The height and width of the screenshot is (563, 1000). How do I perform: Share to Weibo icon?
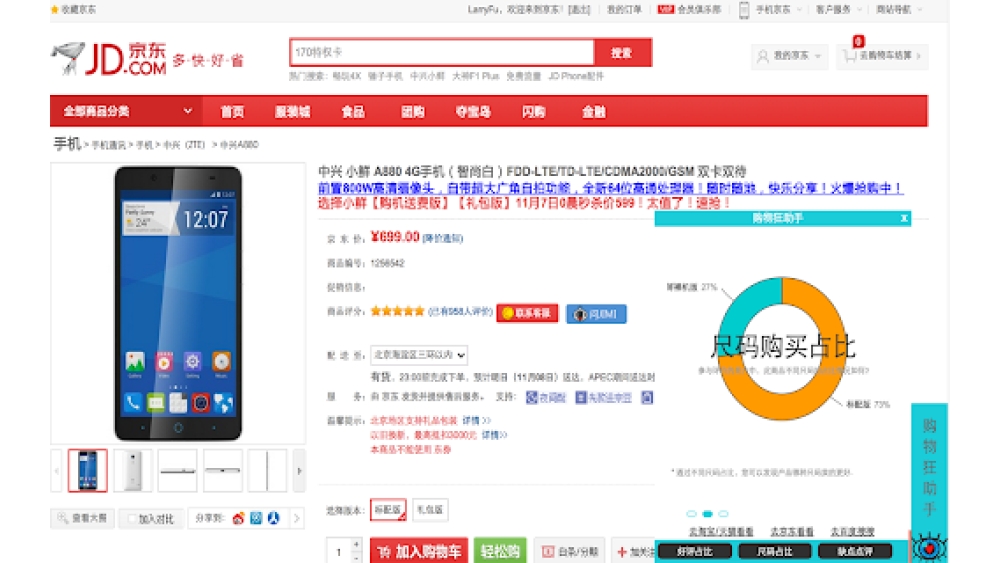pyautogui.click(x=239, y=518)
